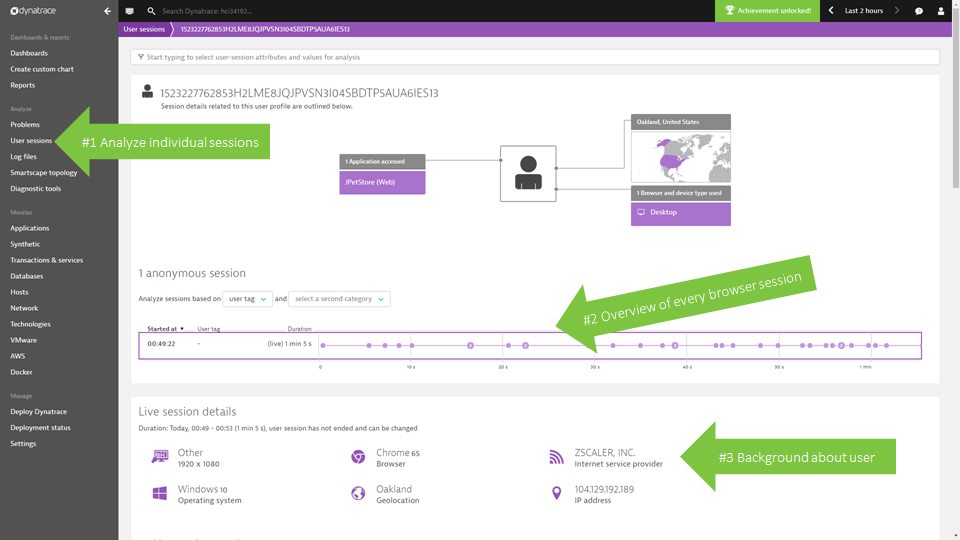
Task: Open Dashboards in sidebar
Action: pos(29,53)
